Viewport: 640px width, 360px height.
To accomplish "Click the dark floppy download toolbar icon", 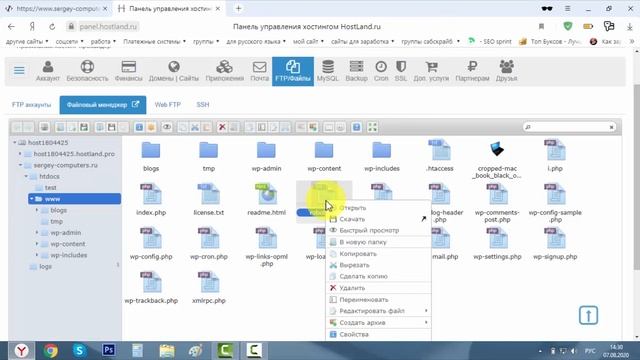I will (x=111, y=127).
